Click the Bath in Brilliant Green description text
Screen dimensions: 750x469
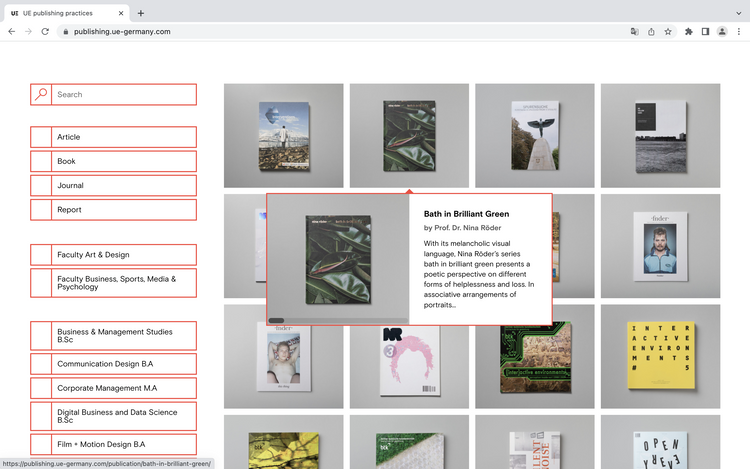pos(479,274)
